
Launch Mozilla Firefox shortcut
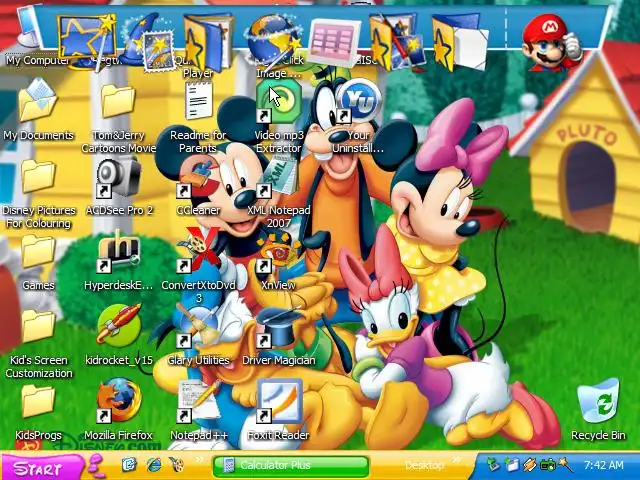[119, 400]
